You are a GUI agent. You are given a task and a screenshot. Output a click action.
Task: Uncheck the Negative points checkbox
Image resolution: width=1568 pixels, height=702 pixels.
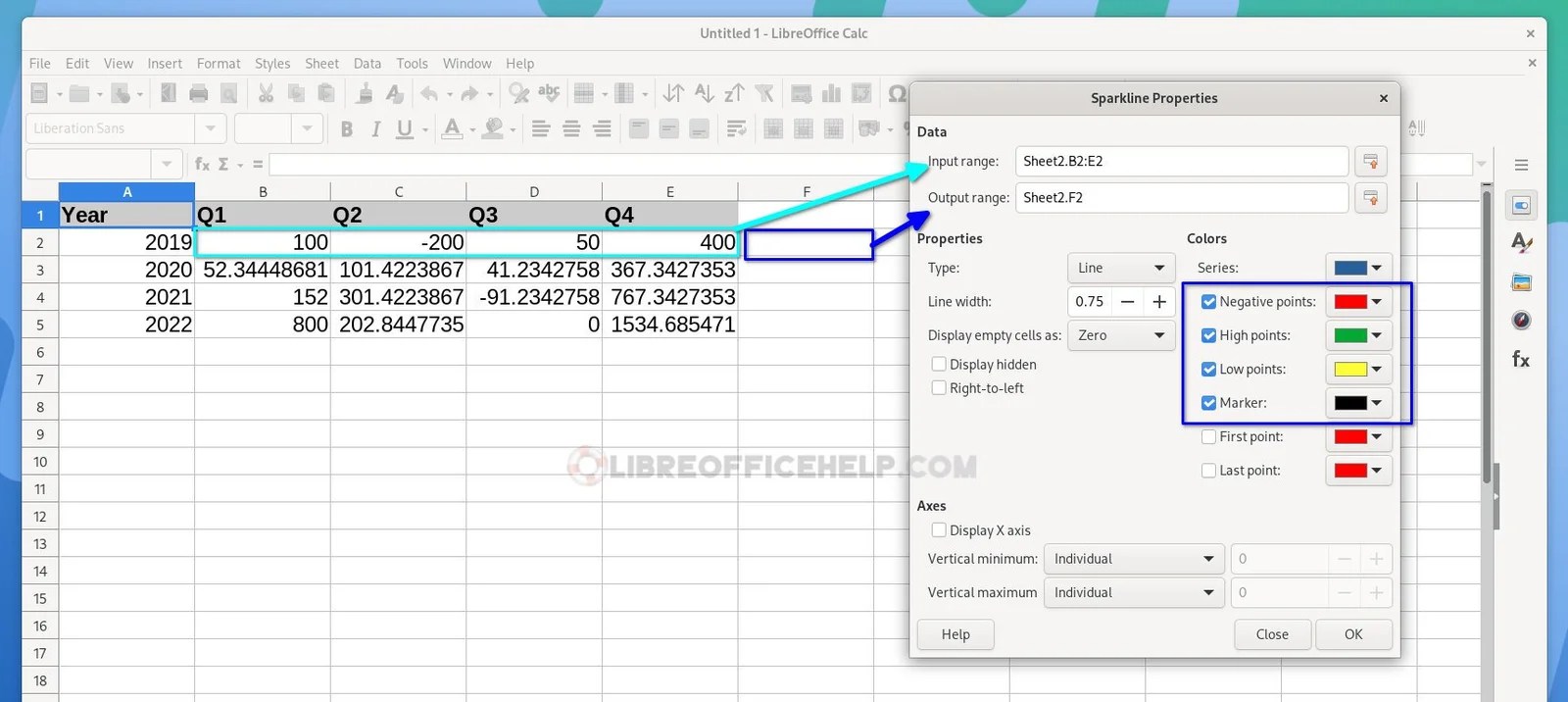click(x=1208, y=302)
